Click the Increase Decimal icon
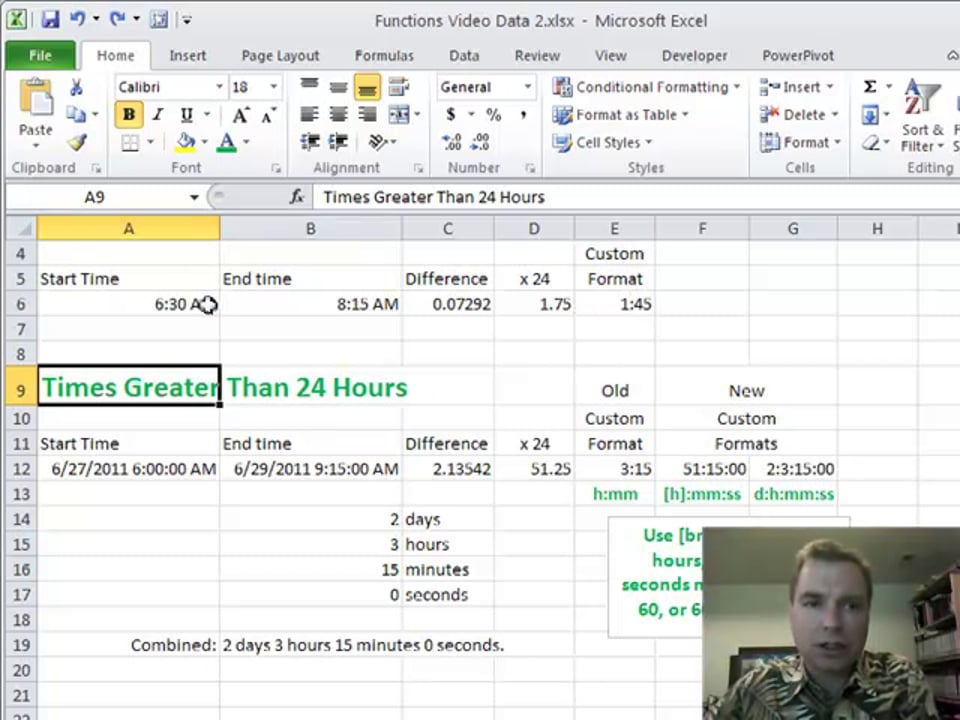 click(452, 143)
